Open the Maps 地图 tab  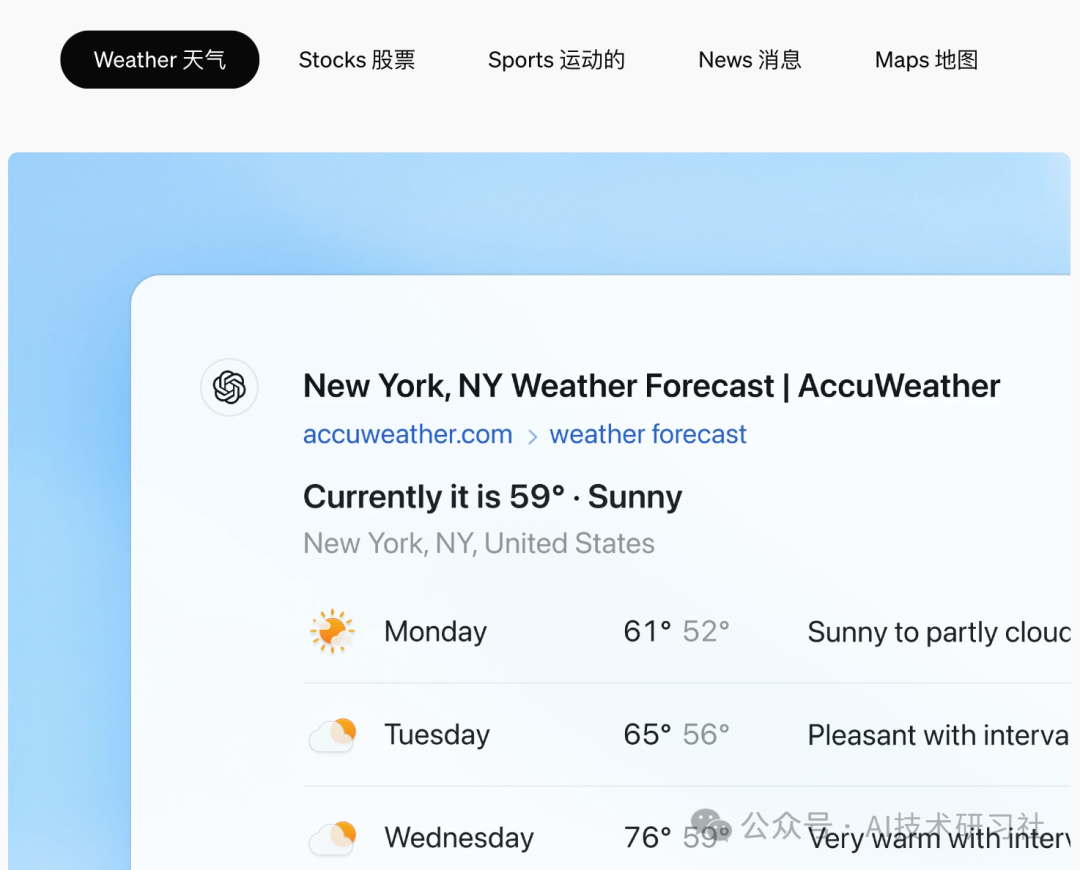(926, 60)
